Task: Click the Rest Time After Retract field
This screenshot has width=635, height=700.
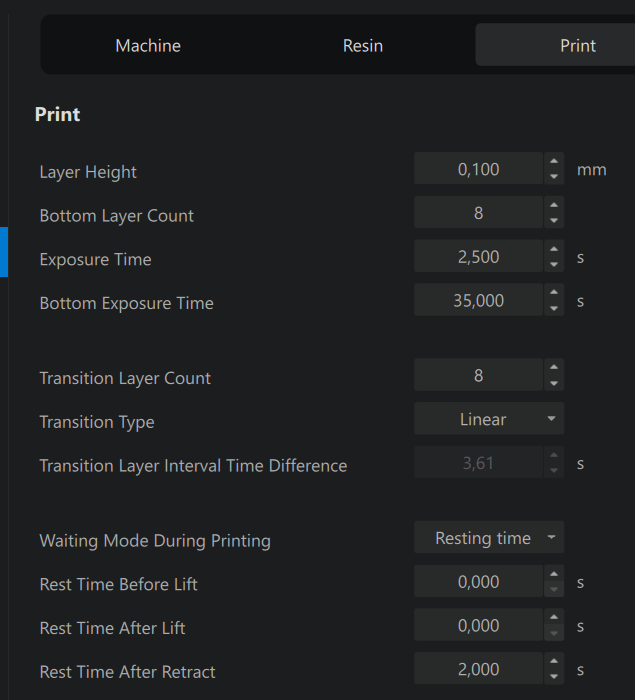Action: coord(478,669)
